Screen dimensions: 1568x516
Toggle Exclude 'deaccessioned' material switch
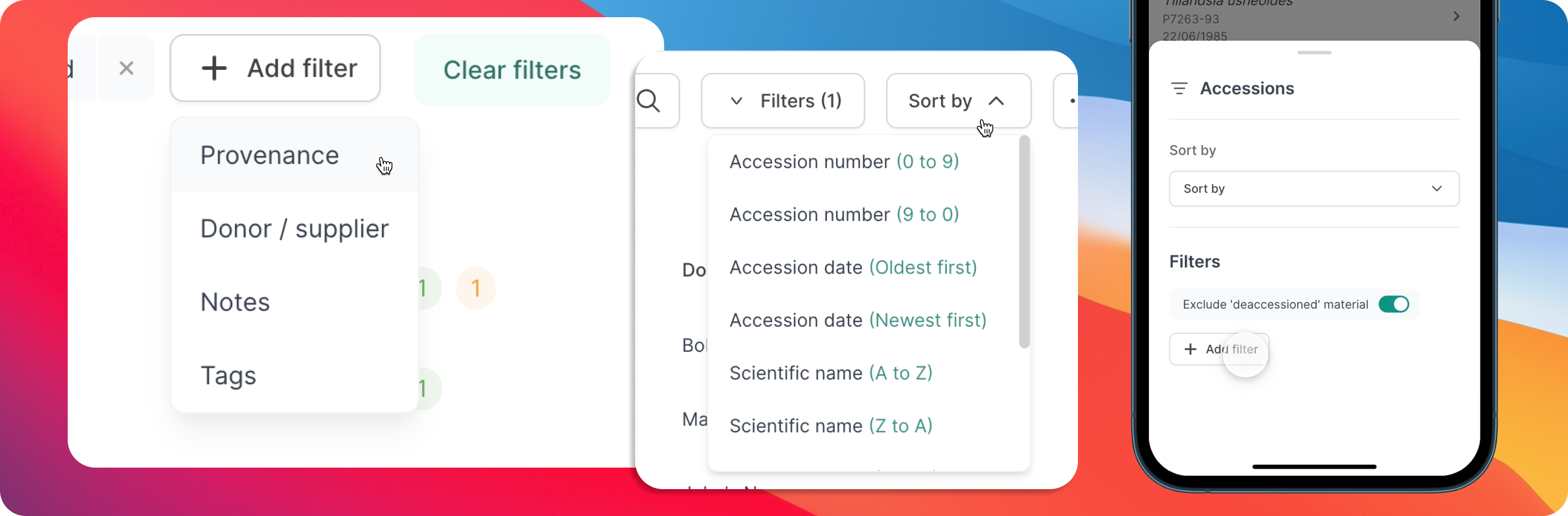tap(1394, 304)
